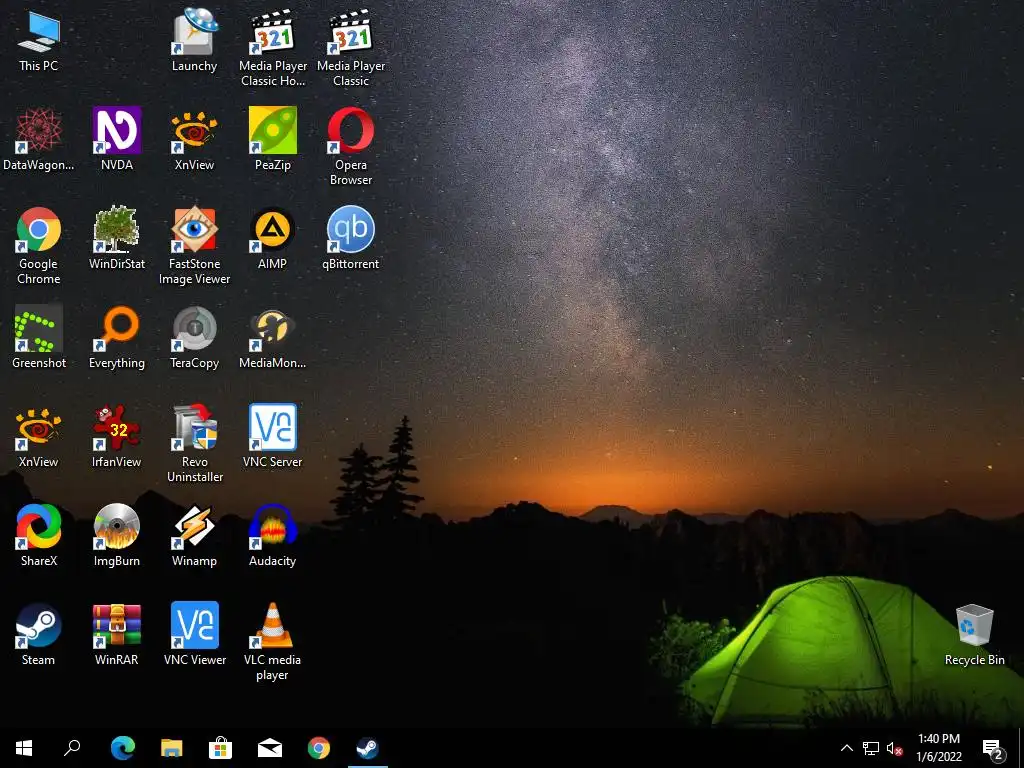1024x768 pixels.
Task: Open Mail app from taskbar
Action: coord(269,748)
